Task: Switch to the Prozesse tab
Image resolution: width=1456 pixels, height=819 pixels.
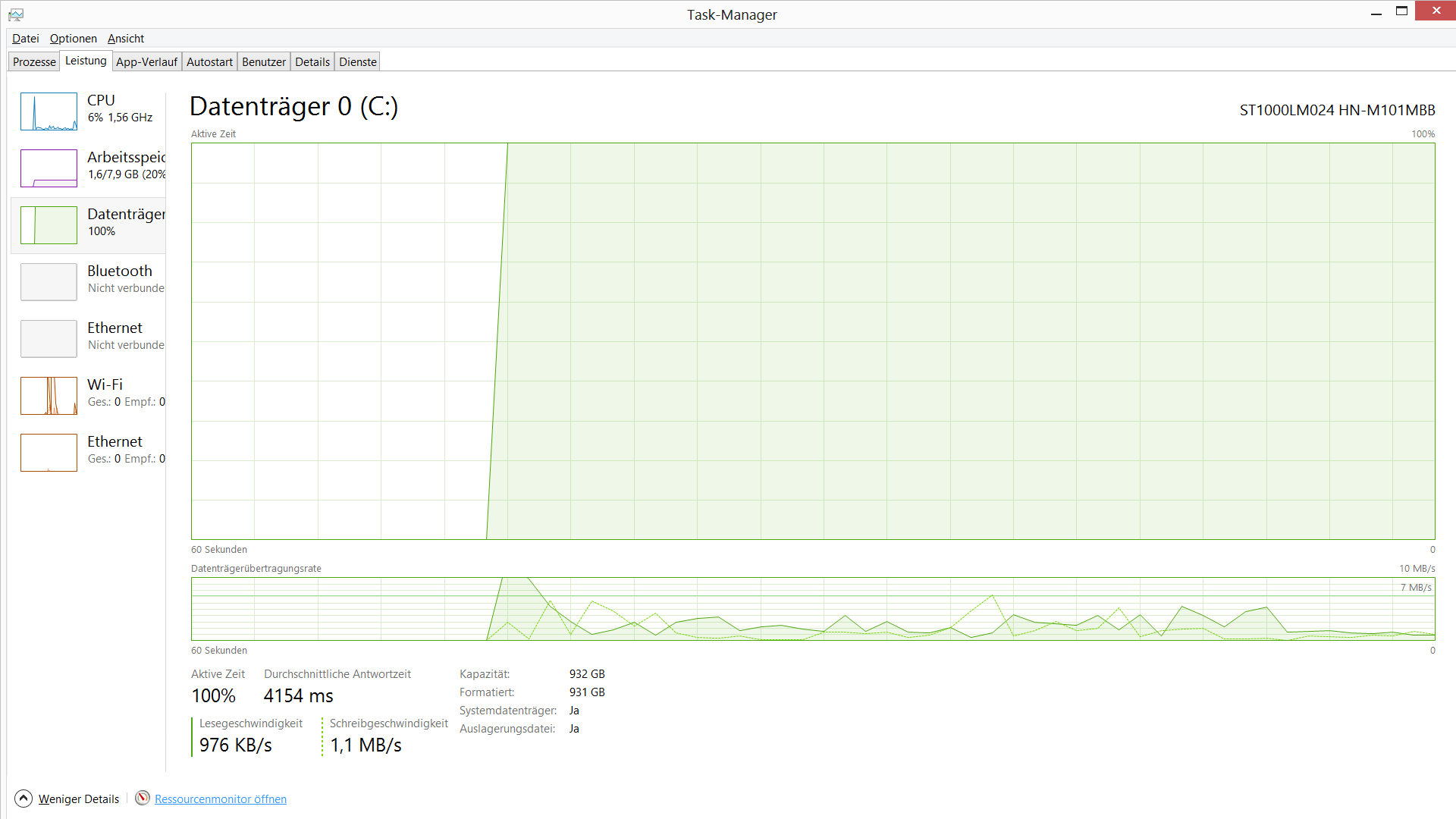Action: 34,62
